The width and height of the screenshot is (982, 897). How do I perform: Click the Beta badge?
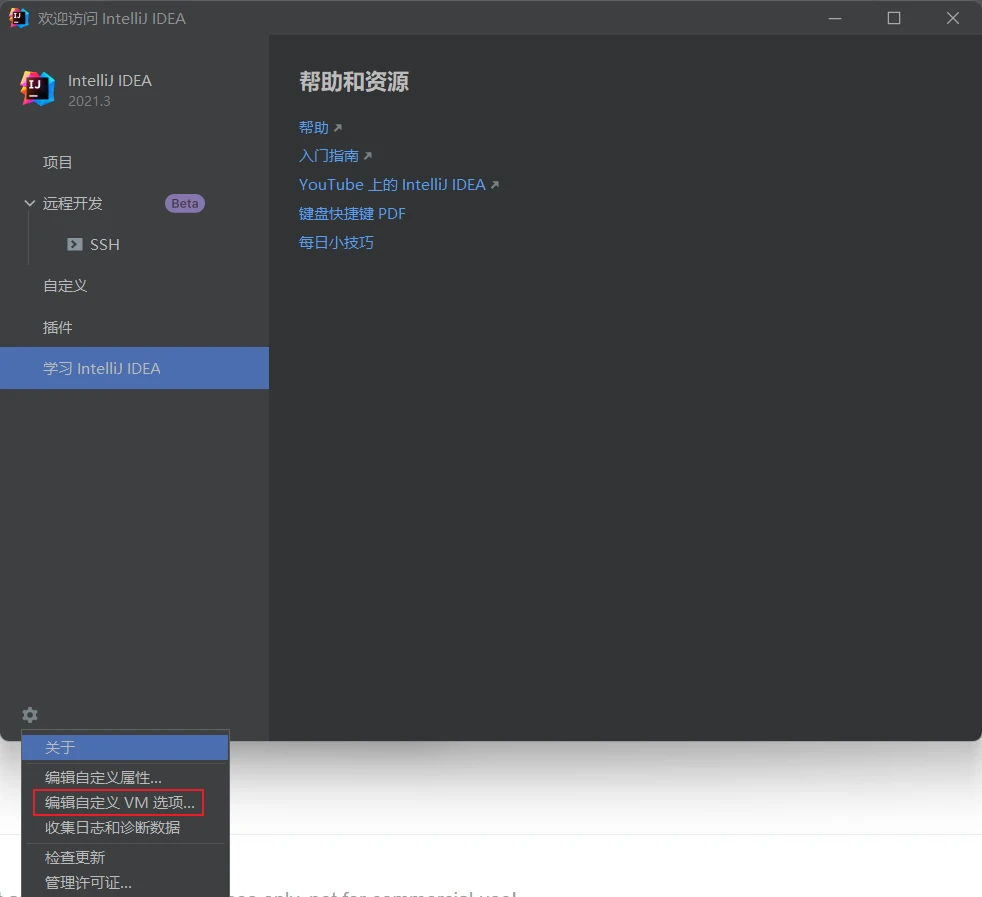(x=185, y=204)
